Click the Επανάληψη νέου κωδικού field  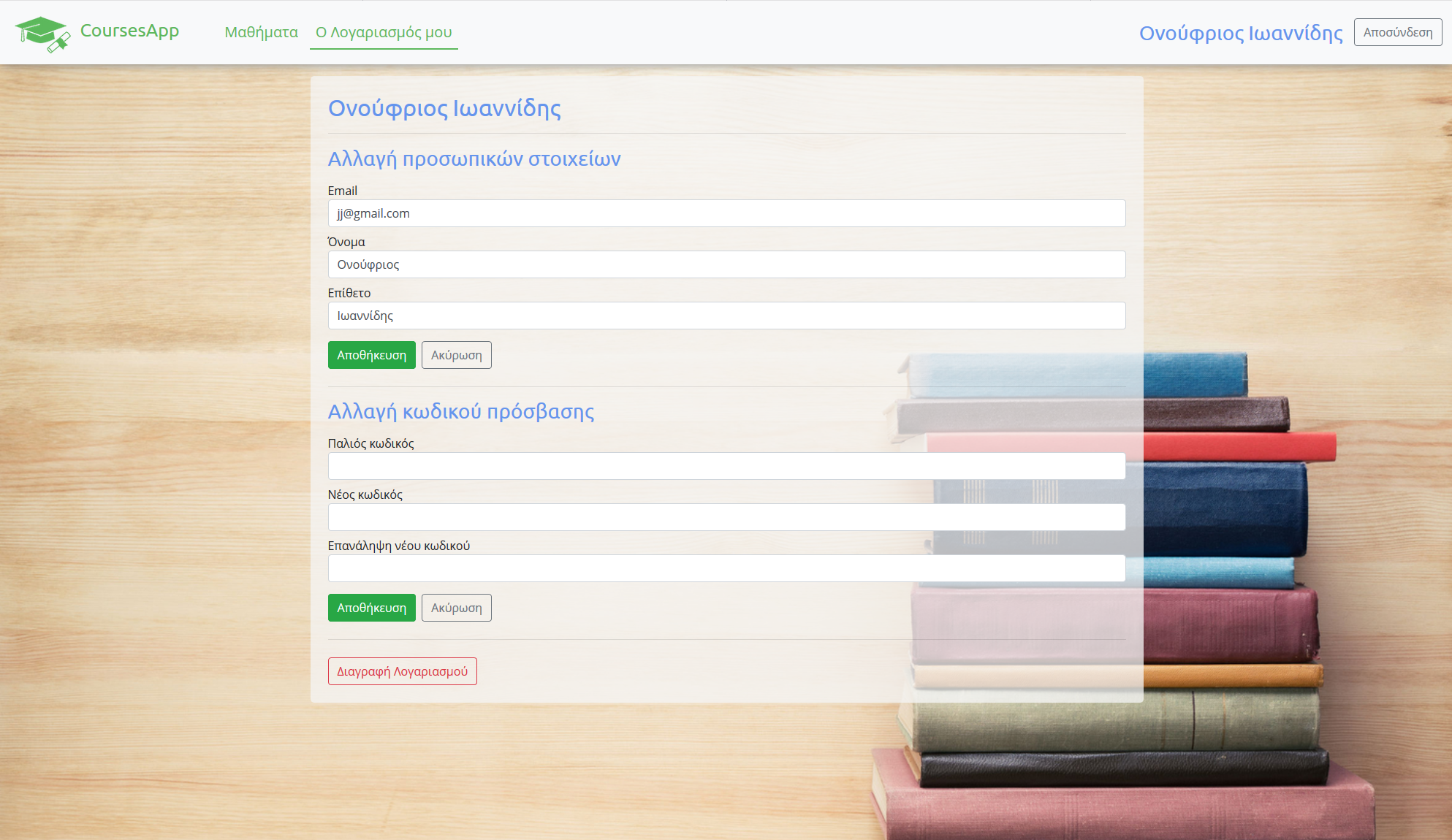pos(726,568)
